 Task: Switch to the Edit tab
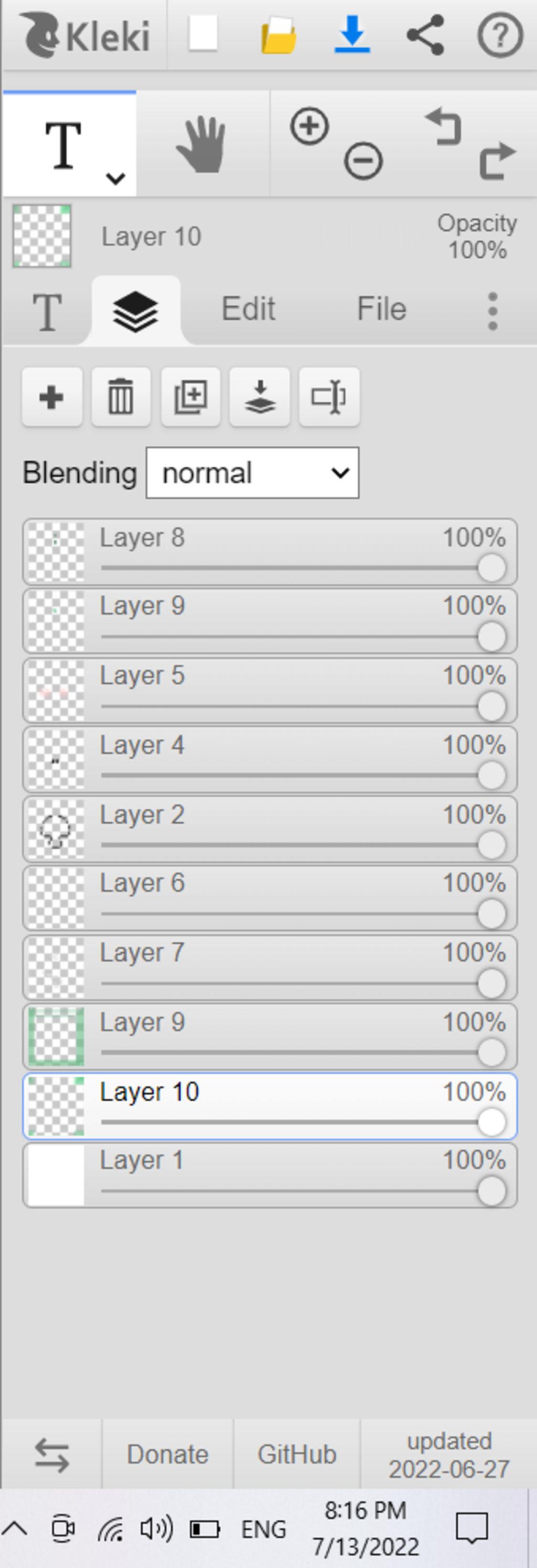(249, 308)
